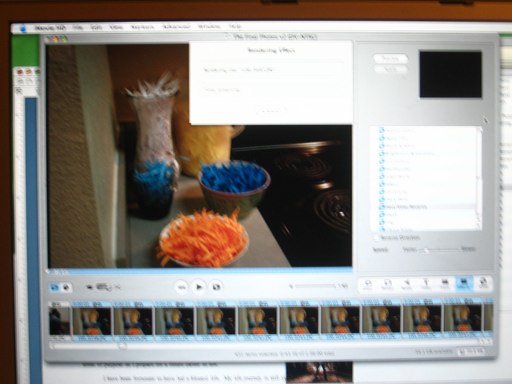Screen dimensions: 512x384
Task: Open the Audio pane button
Action: coord(407,285)
